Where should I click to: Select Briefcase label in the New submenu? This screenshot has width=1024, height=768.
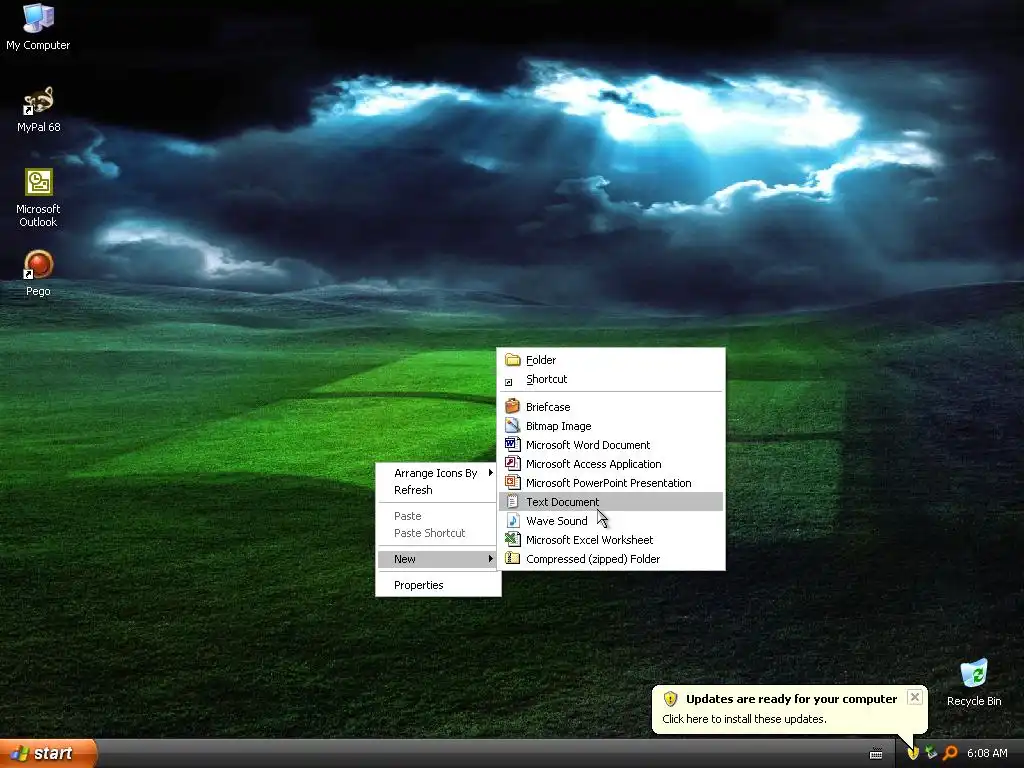click(548, 407)
